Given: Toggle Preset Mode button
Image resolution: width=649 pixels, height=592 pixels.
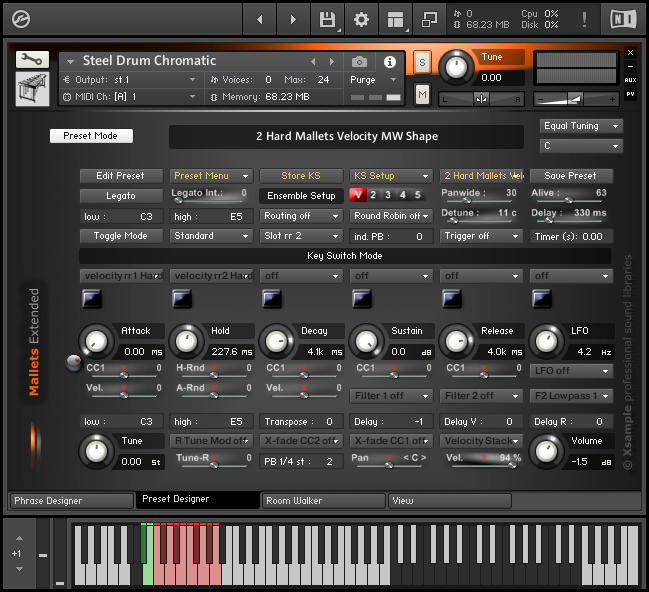Looking at the screenshot, I should [x=91, y=136].
